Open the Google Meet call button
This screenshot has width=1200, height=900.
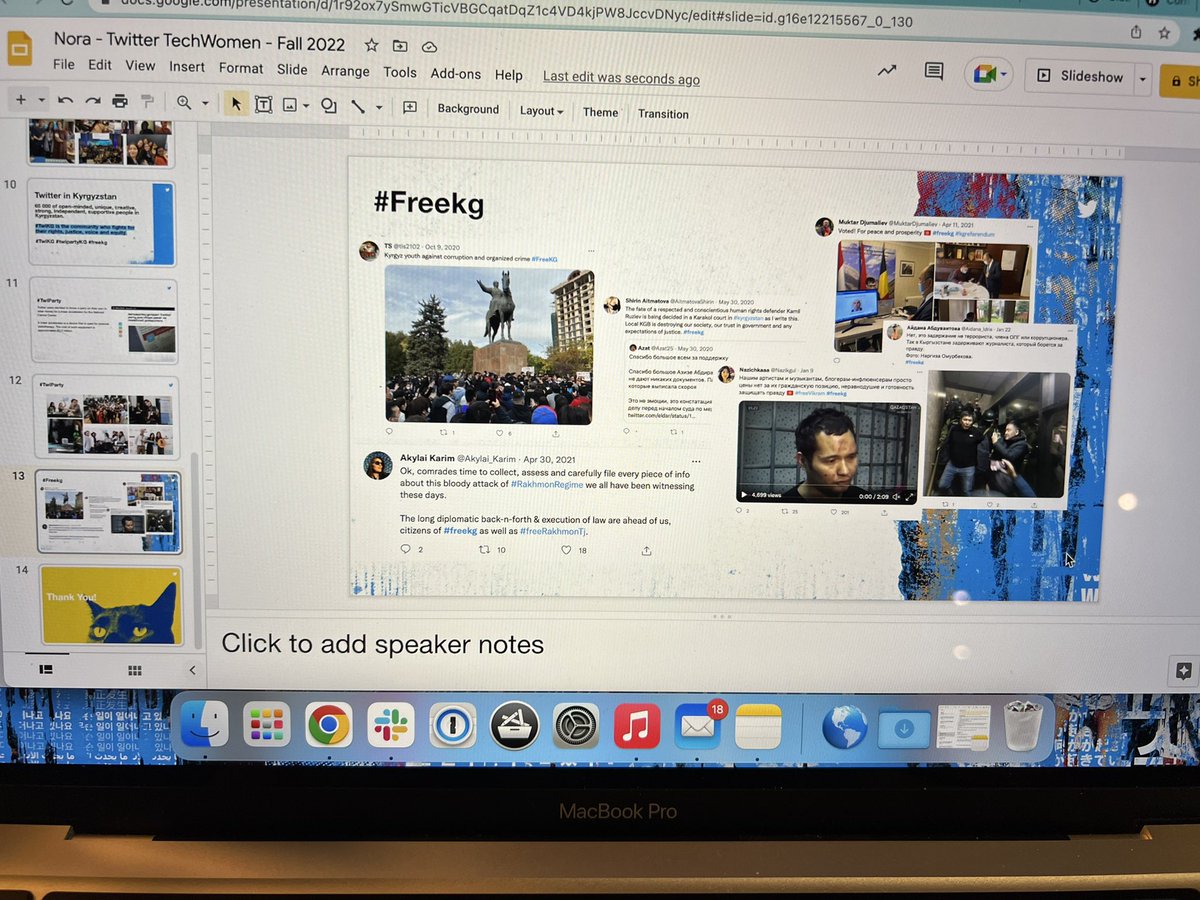coord(990,74)
